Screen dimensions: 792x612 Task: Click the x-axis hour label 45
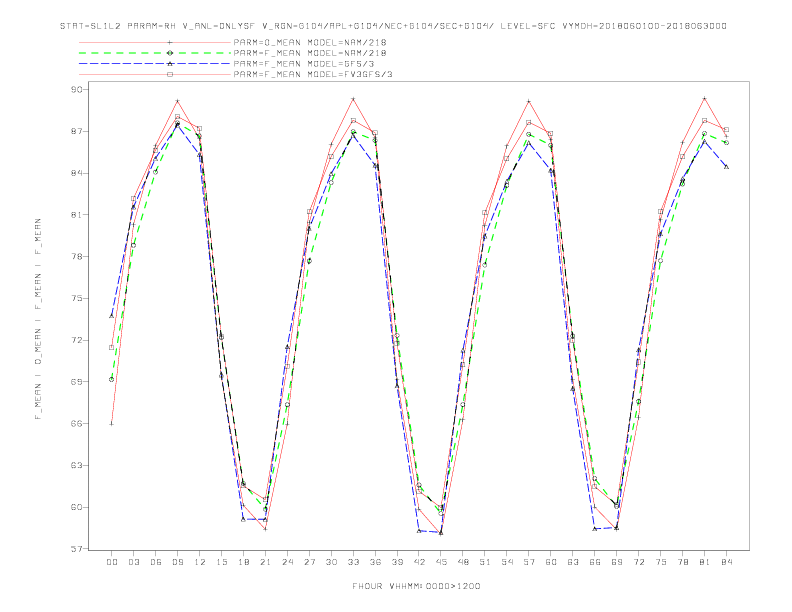pos(441,562)
